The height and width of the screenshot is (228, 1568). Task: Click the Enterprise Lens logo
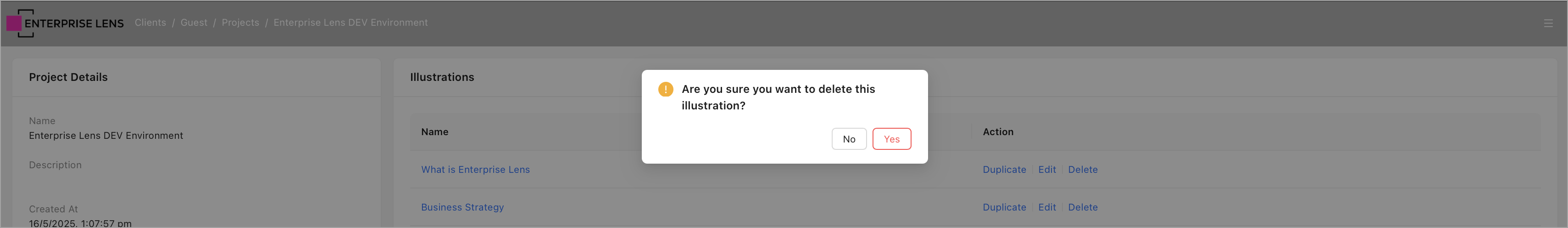click(65, 23)
